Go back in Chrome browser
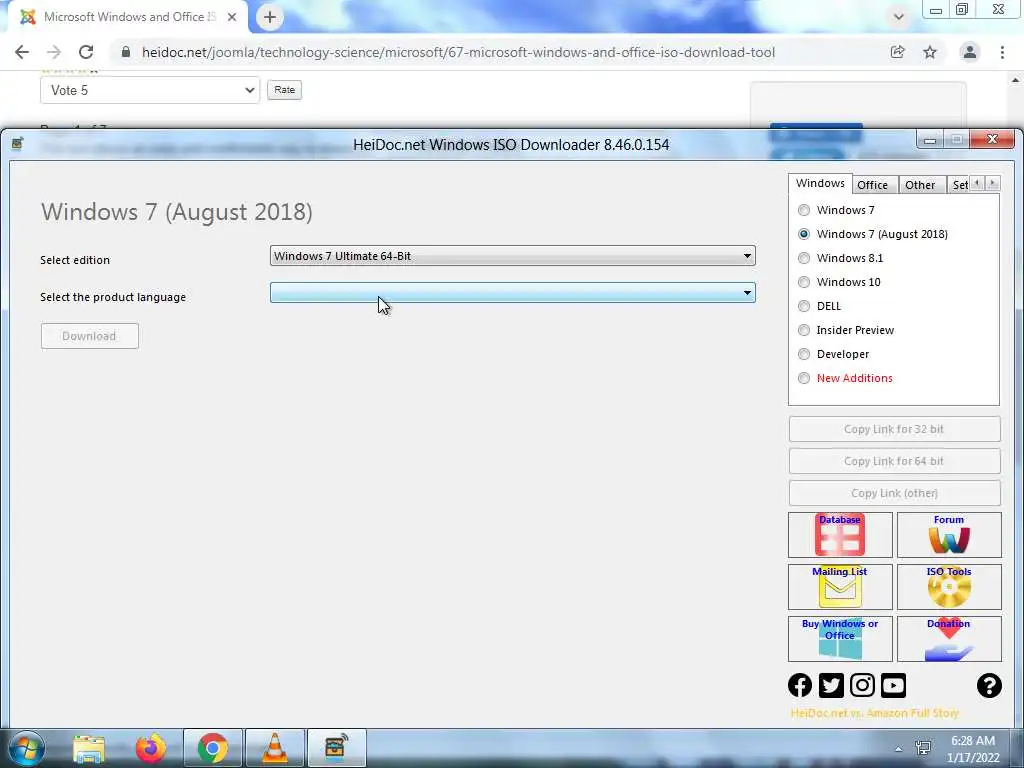 (x=22, y=52)
